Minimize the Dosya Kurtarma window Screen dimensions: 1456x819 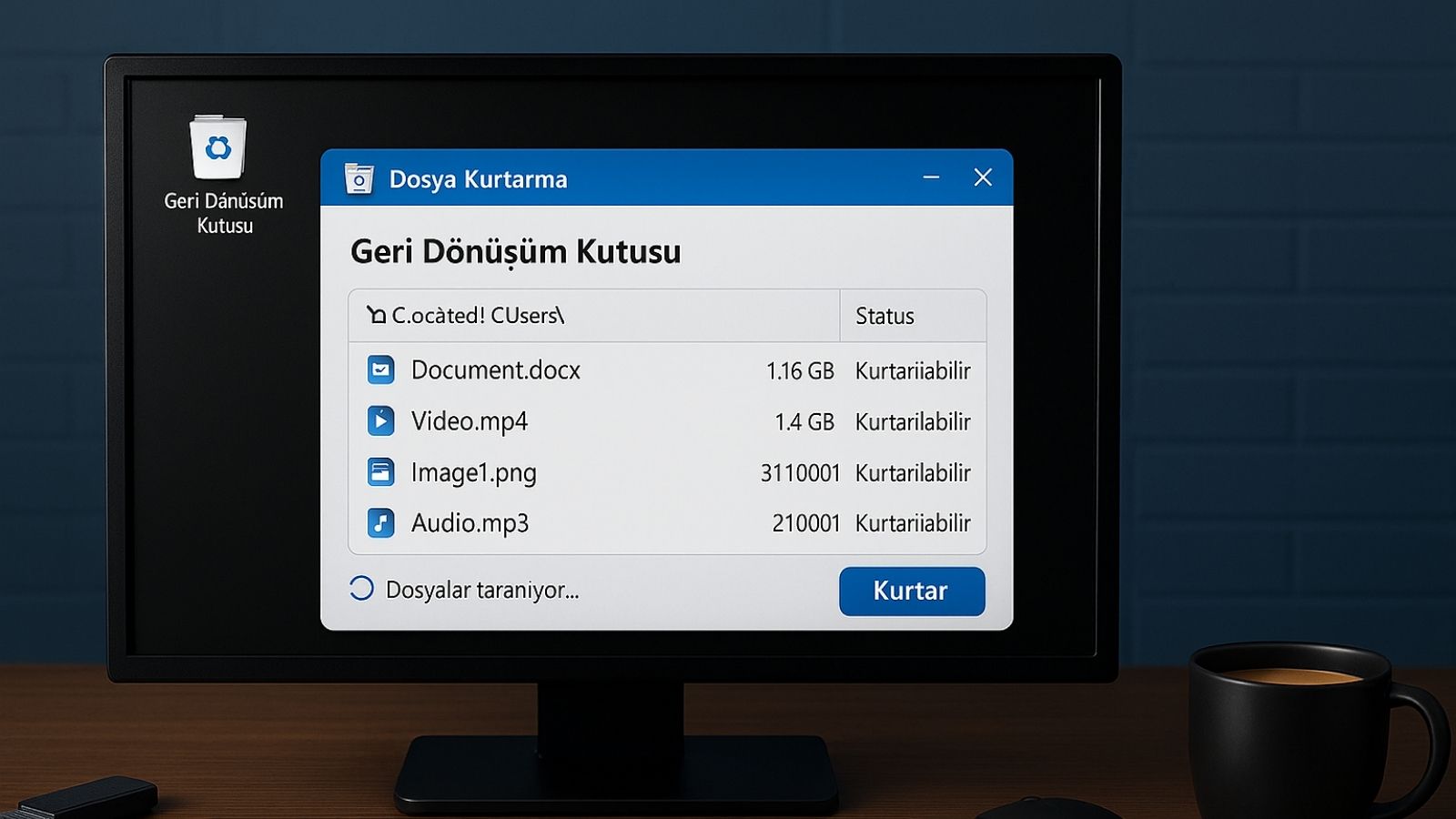[931, 177]
